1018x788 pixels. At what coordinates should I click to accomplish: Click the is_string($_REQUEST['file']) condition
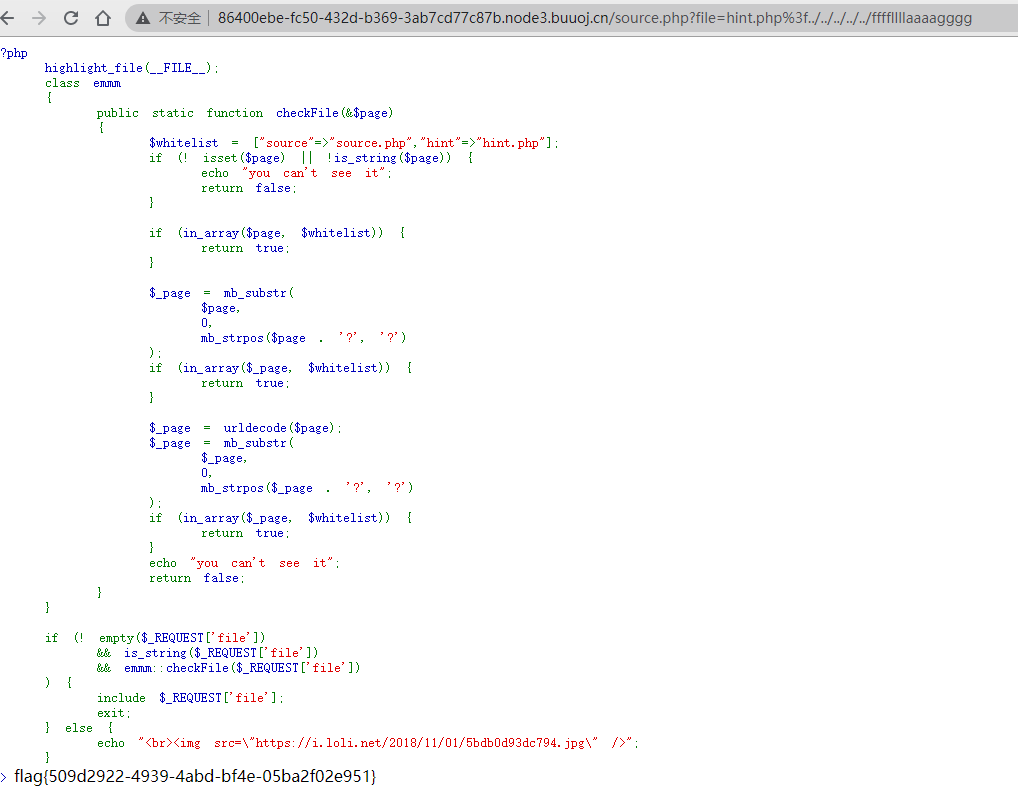tap(221, 652)
